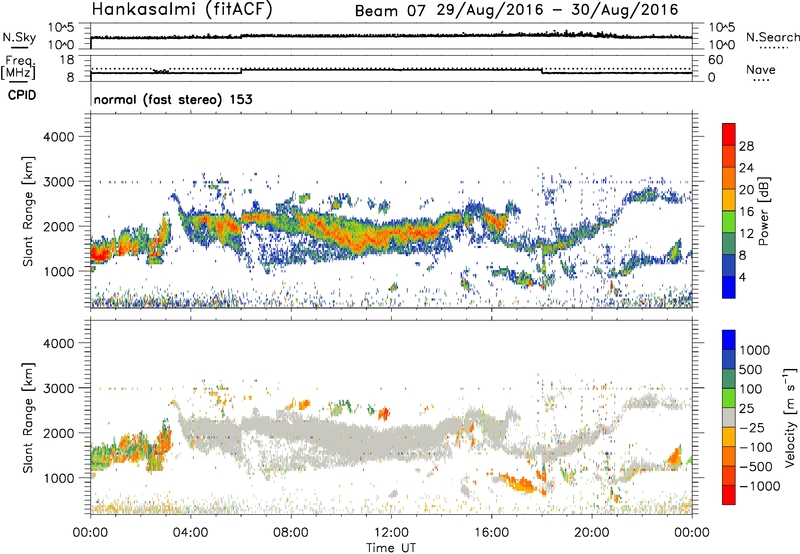Click the 3000 tick label in velocity panel
Image resolution: width=800 pixels, height=554 pixels.
point(59,389)
